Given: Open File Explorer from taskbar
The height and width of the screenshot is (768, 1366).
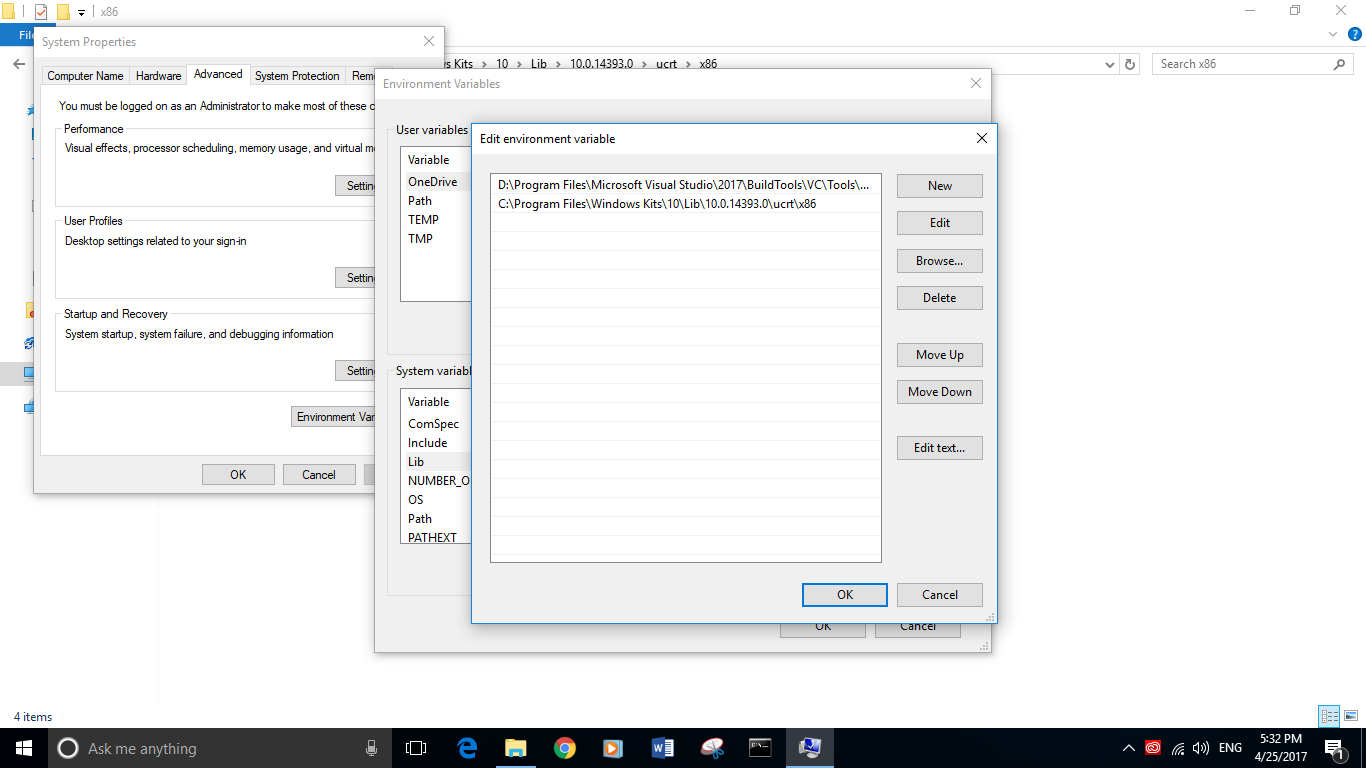Looking at the screenshot, I should (x=516, y=748).
